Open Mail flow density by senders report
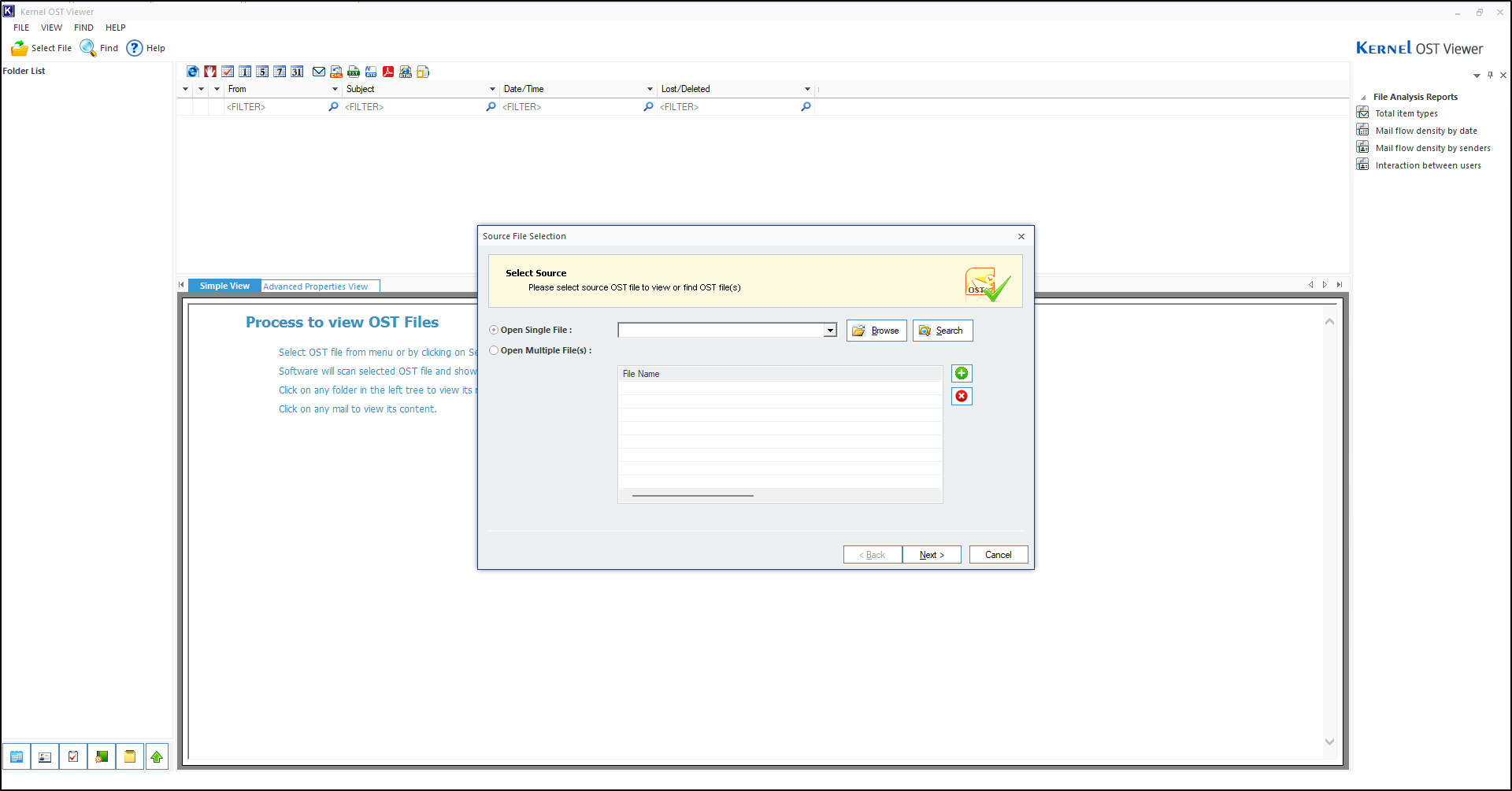This screenshot has width=1512, height=791. pyautogui.click(x=1433, y=148)
